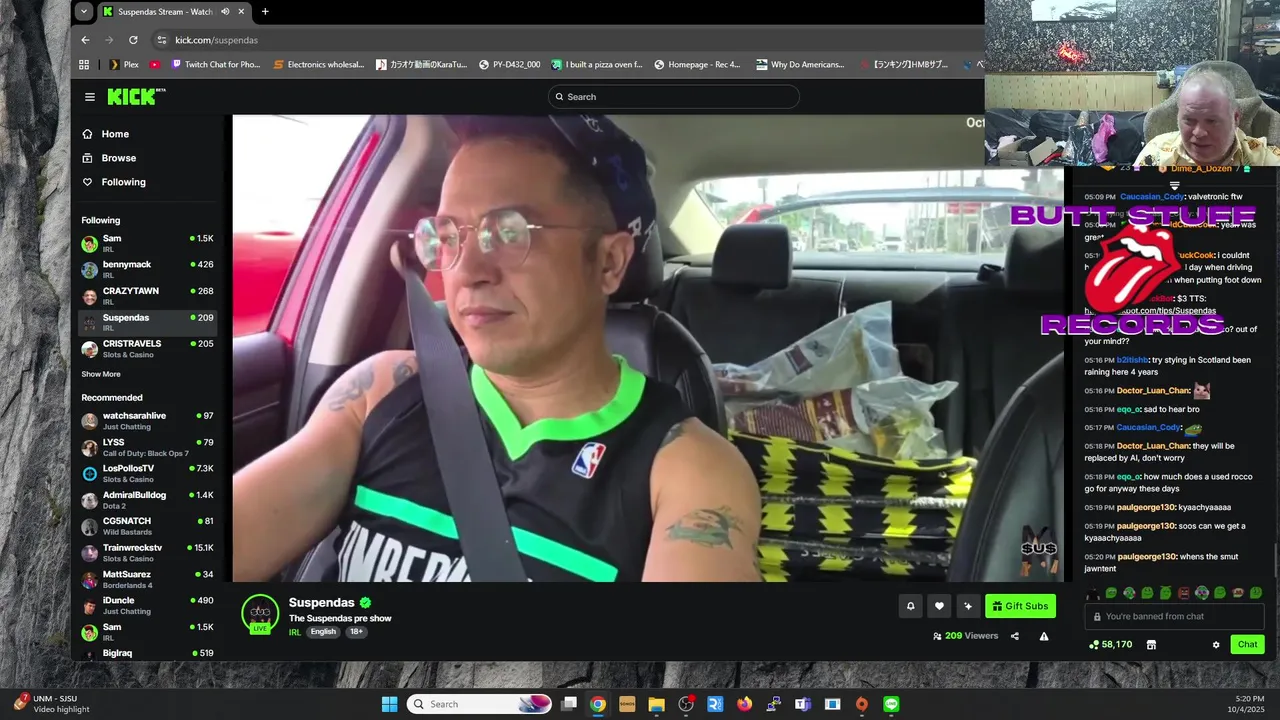Image resolution: width=1280 pixels, height=720 pixels.
Task: Open Following page in sidebar
Action: tap(114, 182)
